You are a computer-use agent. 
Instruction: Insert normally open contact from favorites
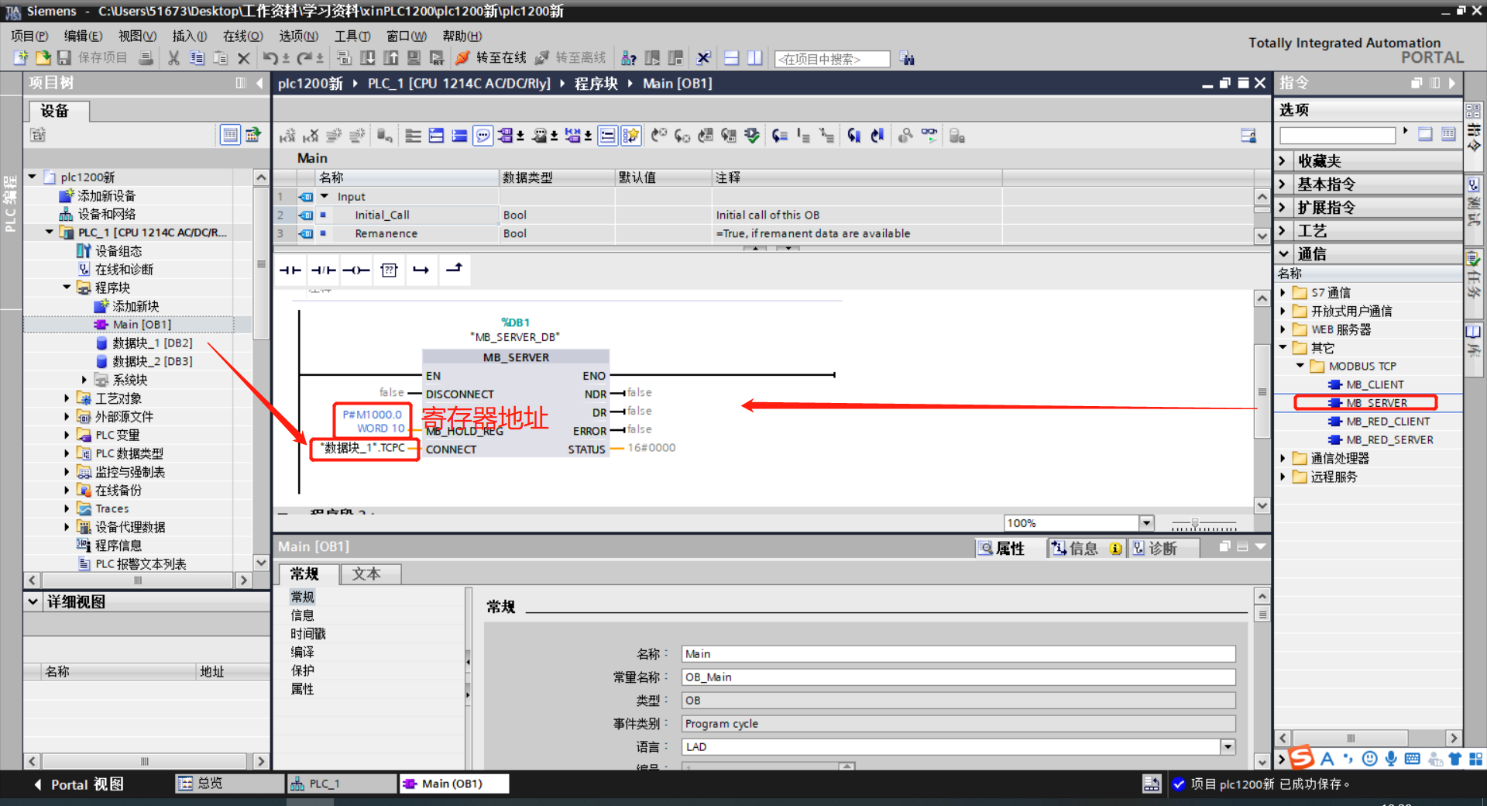pos(290,270)
